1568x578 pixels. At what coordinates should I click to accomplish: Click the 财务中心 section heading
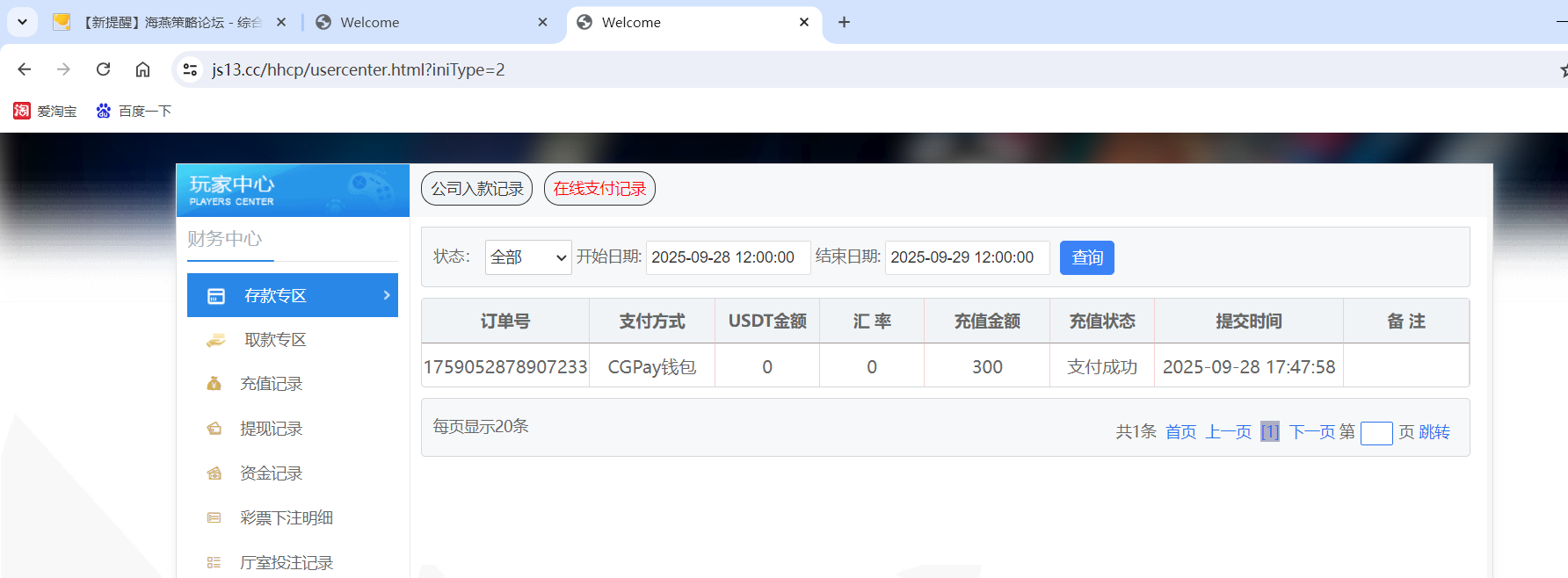click(x=224, y=239)
